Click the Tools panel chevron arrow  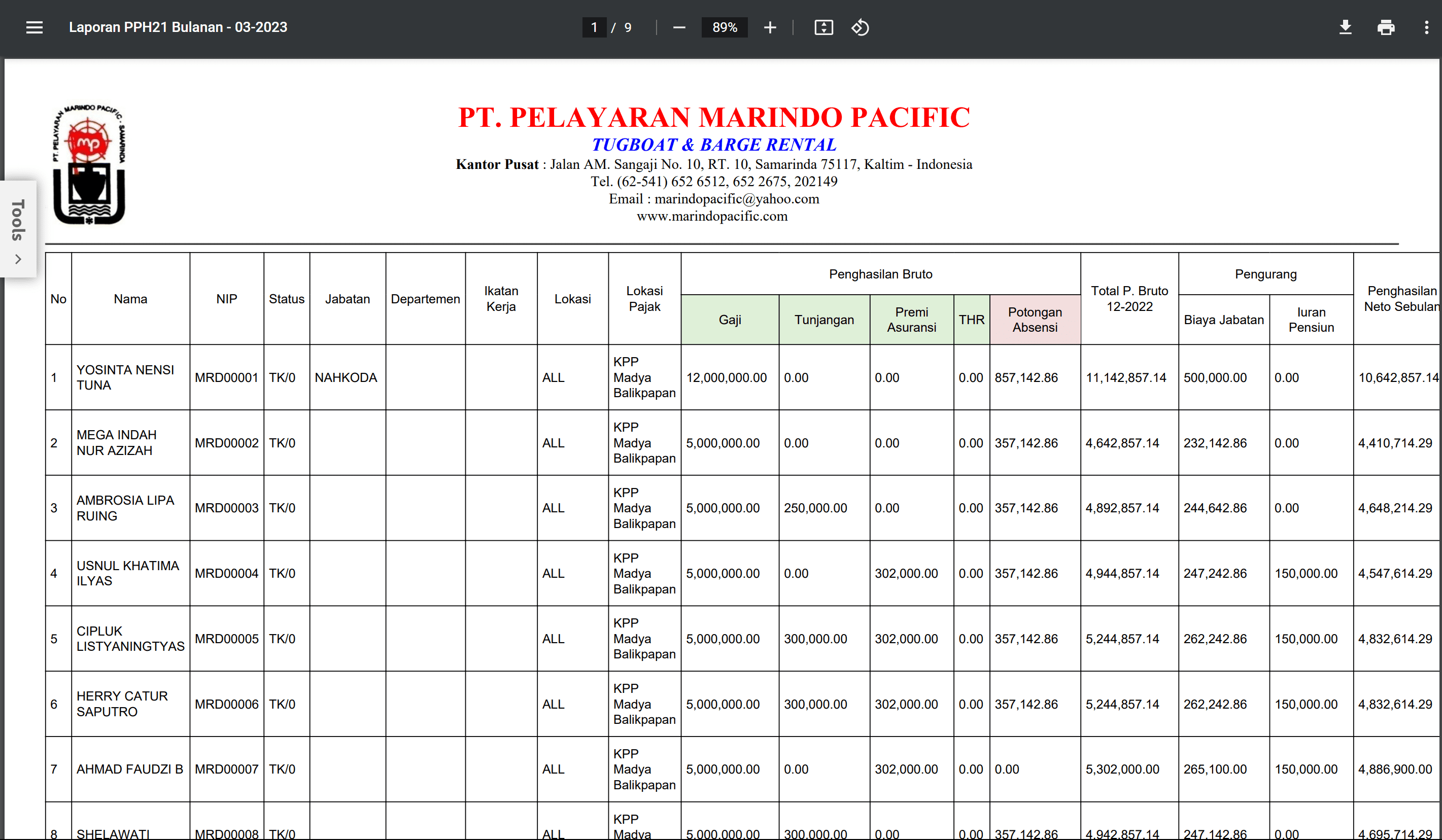[x=18, y=259]
